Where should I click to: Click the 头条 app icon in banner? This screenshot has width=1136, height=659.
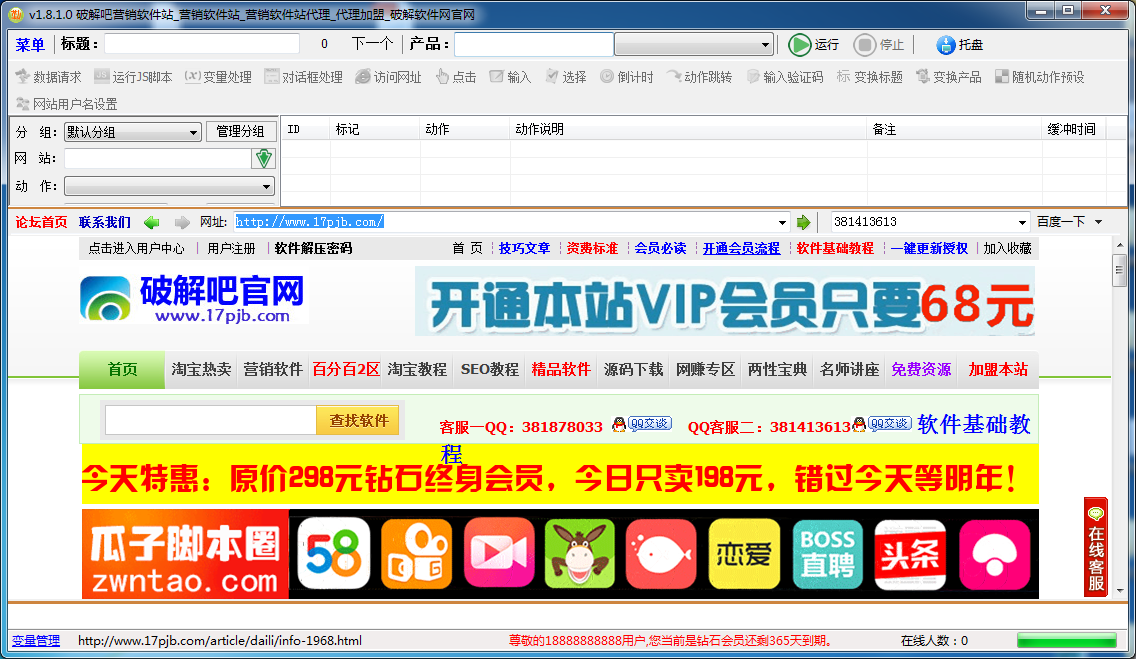[910, 554]
